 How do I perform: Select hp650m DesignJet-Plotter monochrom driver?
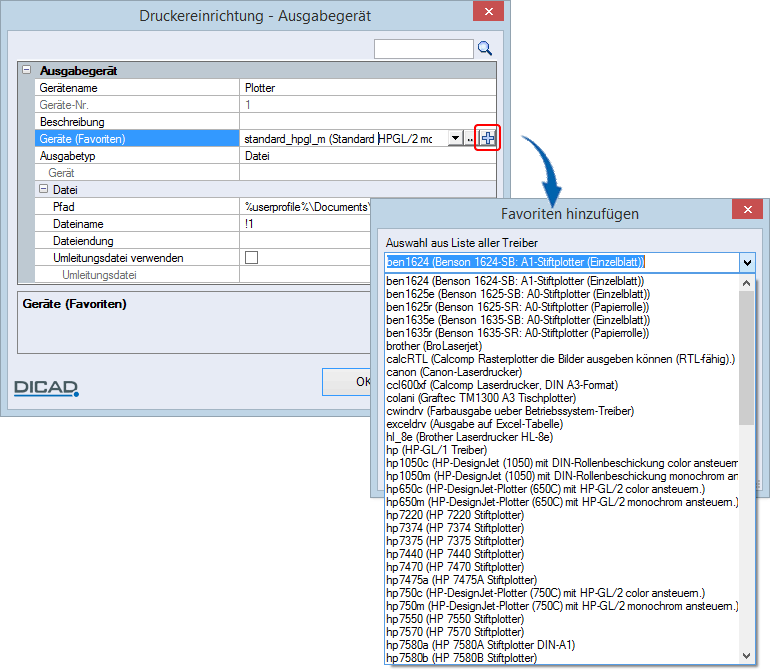(x=562, y=502)
